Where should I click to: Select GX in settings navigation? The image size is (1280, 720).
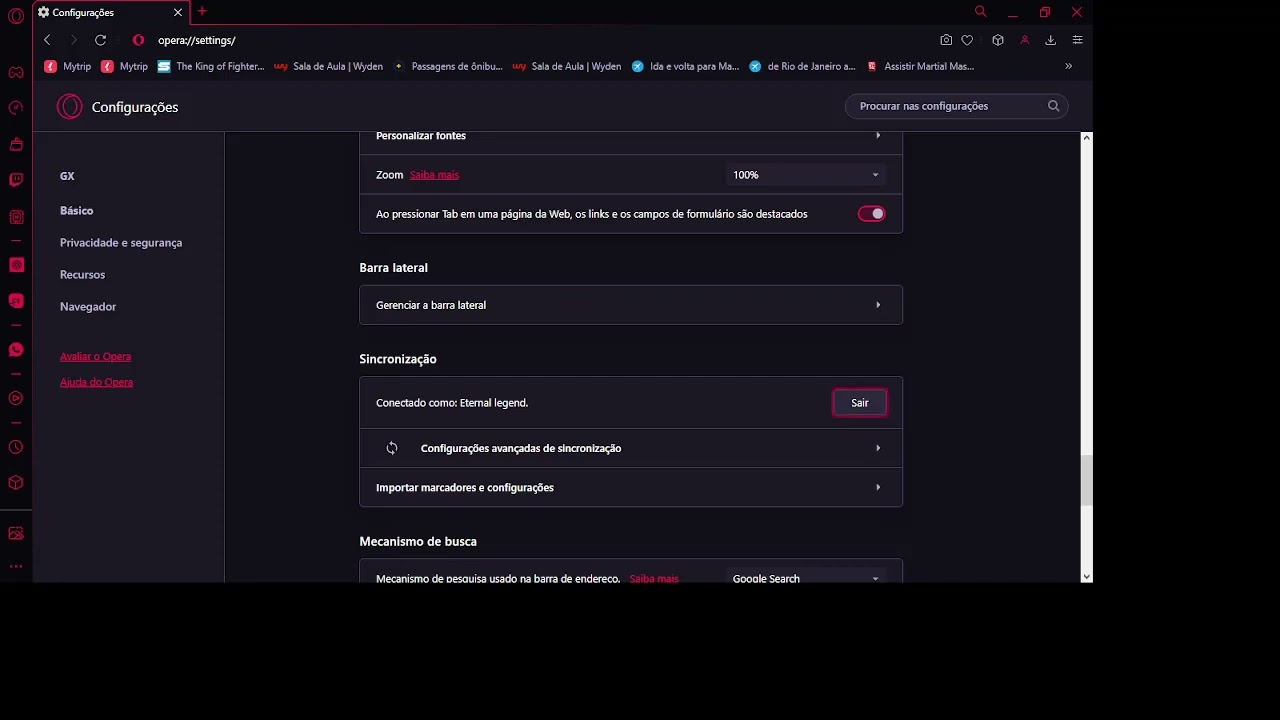click(x=67, y=176)
